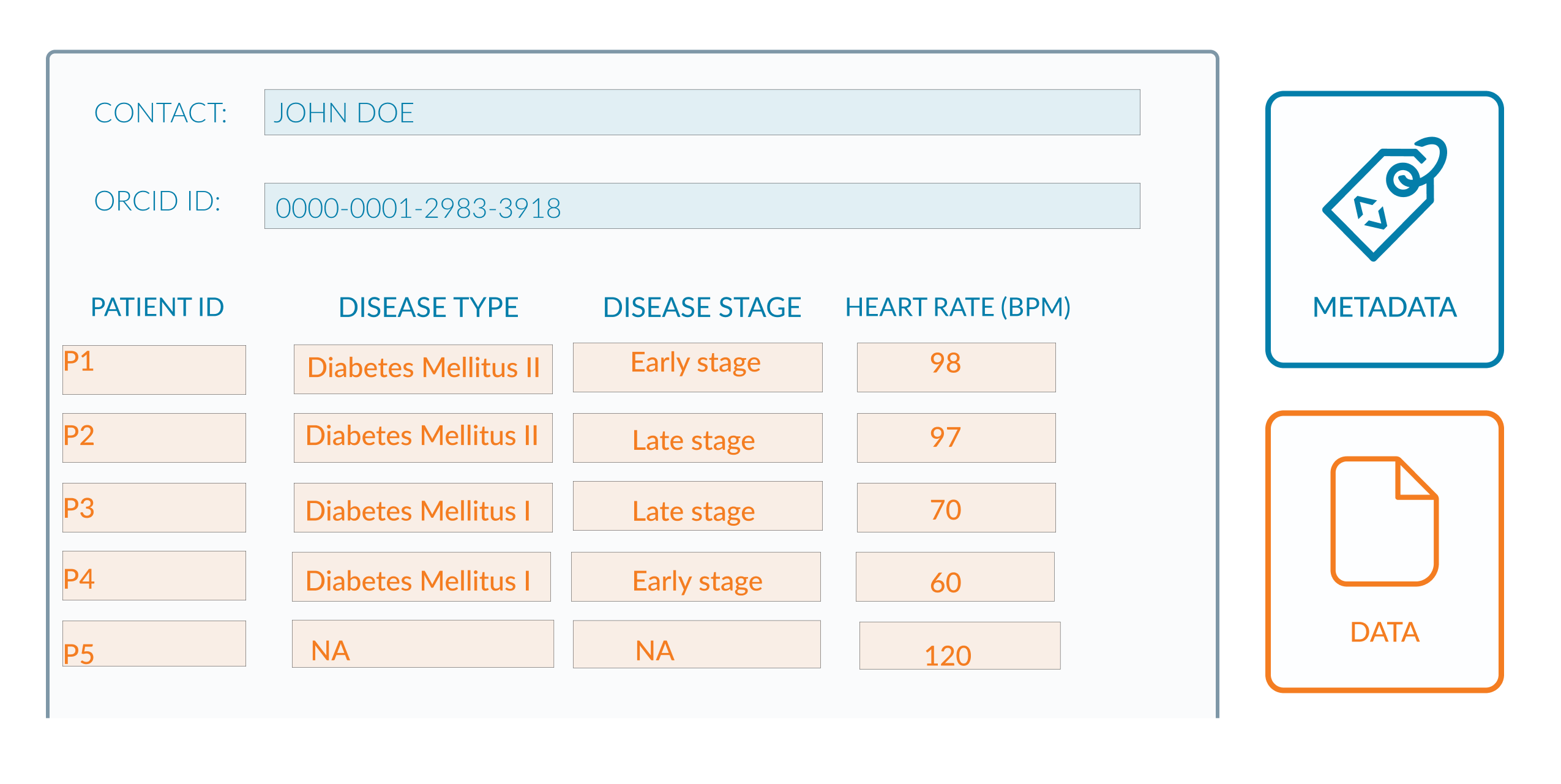Screen dimensions: 1561x784
Task: Click heart rate cell showing 70
Action: click(956, 507)
